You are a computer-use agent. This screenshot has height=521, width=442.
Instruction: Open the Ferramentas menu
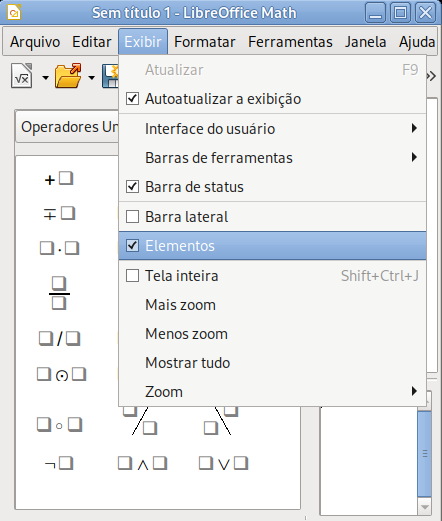pyautogui.click(x=290, y=42)
